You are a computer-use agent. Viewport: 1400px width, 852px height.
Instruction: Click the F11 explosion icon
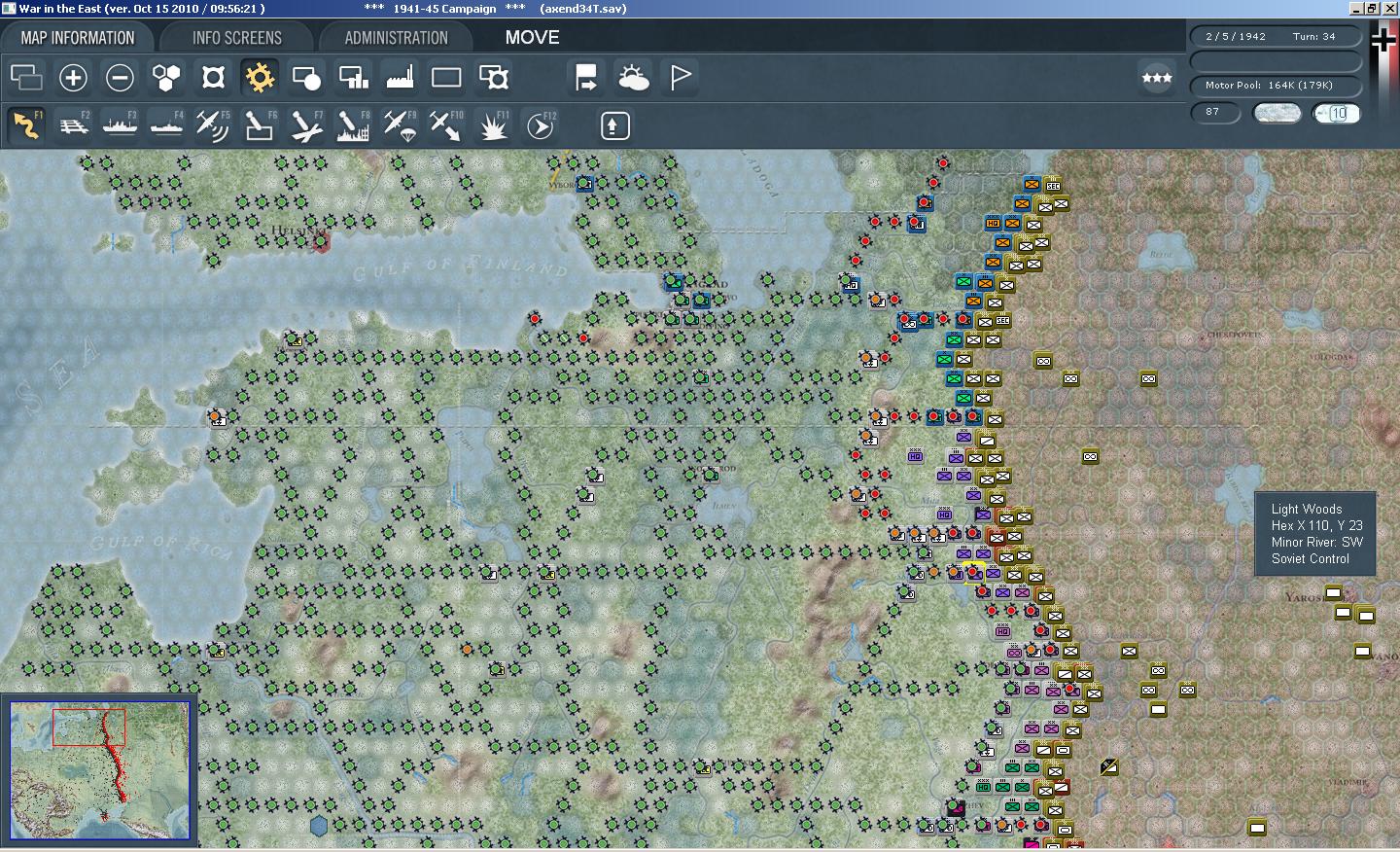[493, 125]
